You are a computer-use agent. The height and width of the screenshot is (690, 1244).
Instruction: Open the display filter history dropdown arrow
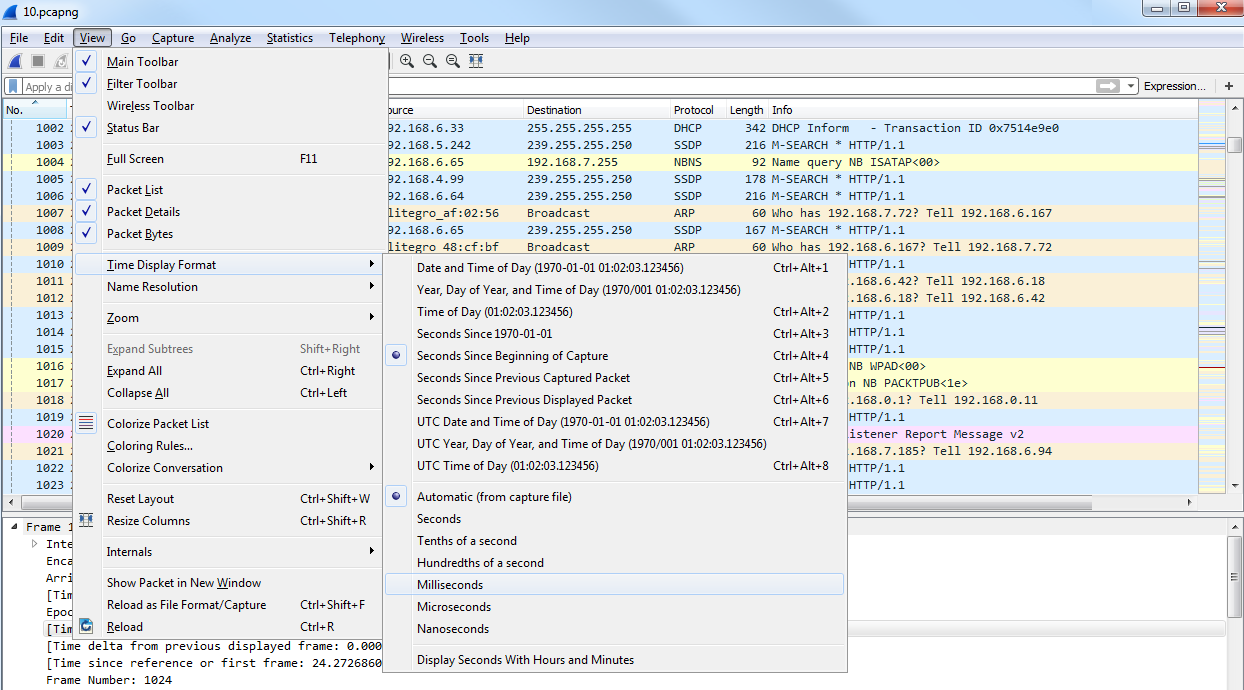coord(1130,87)
